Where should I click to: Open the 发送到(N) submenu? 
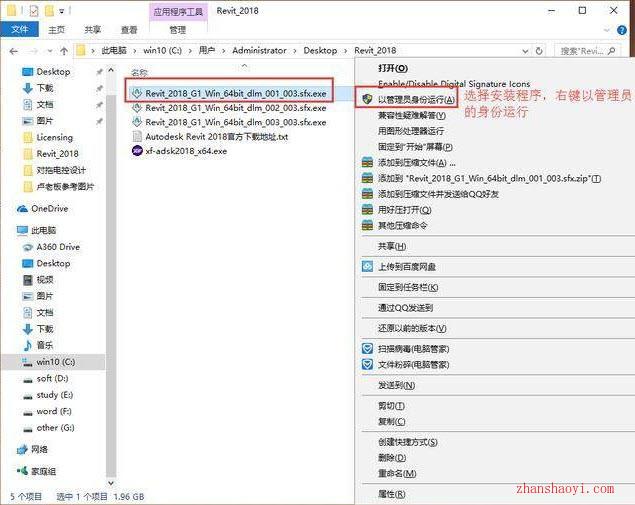396,385
